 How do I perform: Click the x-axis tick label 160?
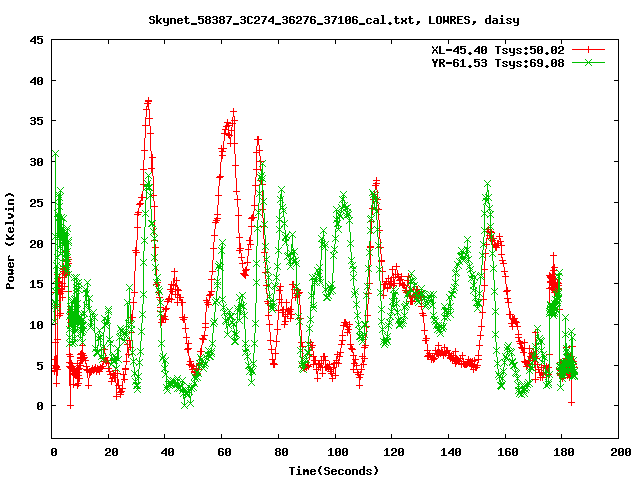(507, 452)
